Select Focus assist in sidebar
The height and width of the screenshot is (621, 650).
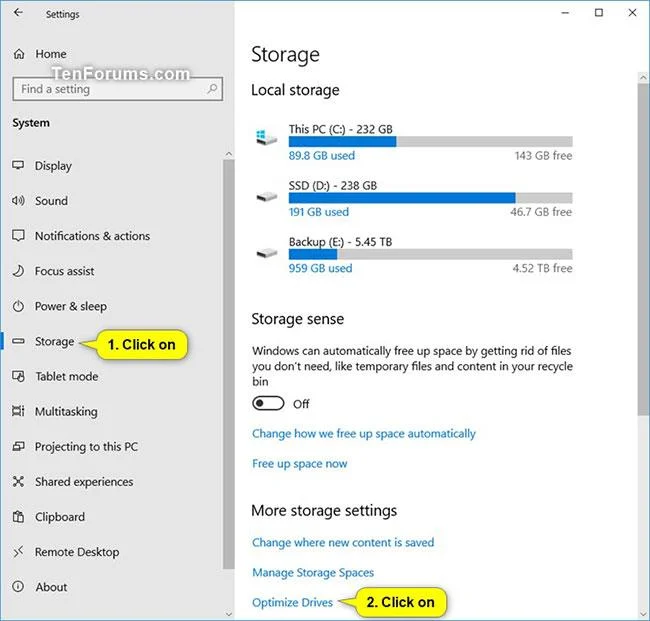click(65, 271)
